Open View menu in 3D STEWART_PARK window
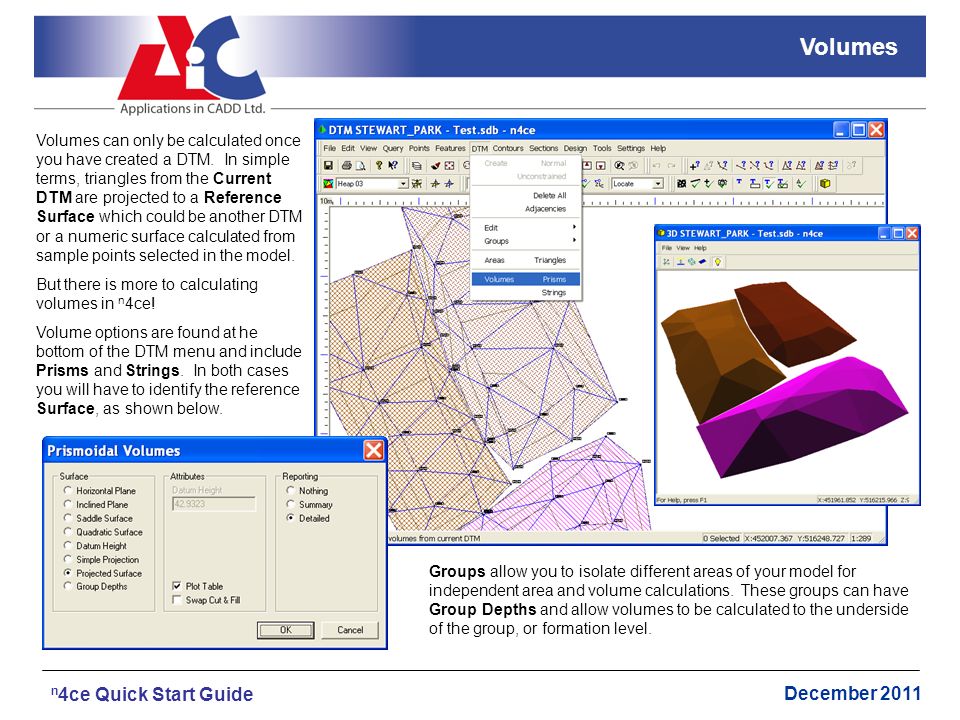This screenshot has height=720, width=960. (x=683, y=248)
